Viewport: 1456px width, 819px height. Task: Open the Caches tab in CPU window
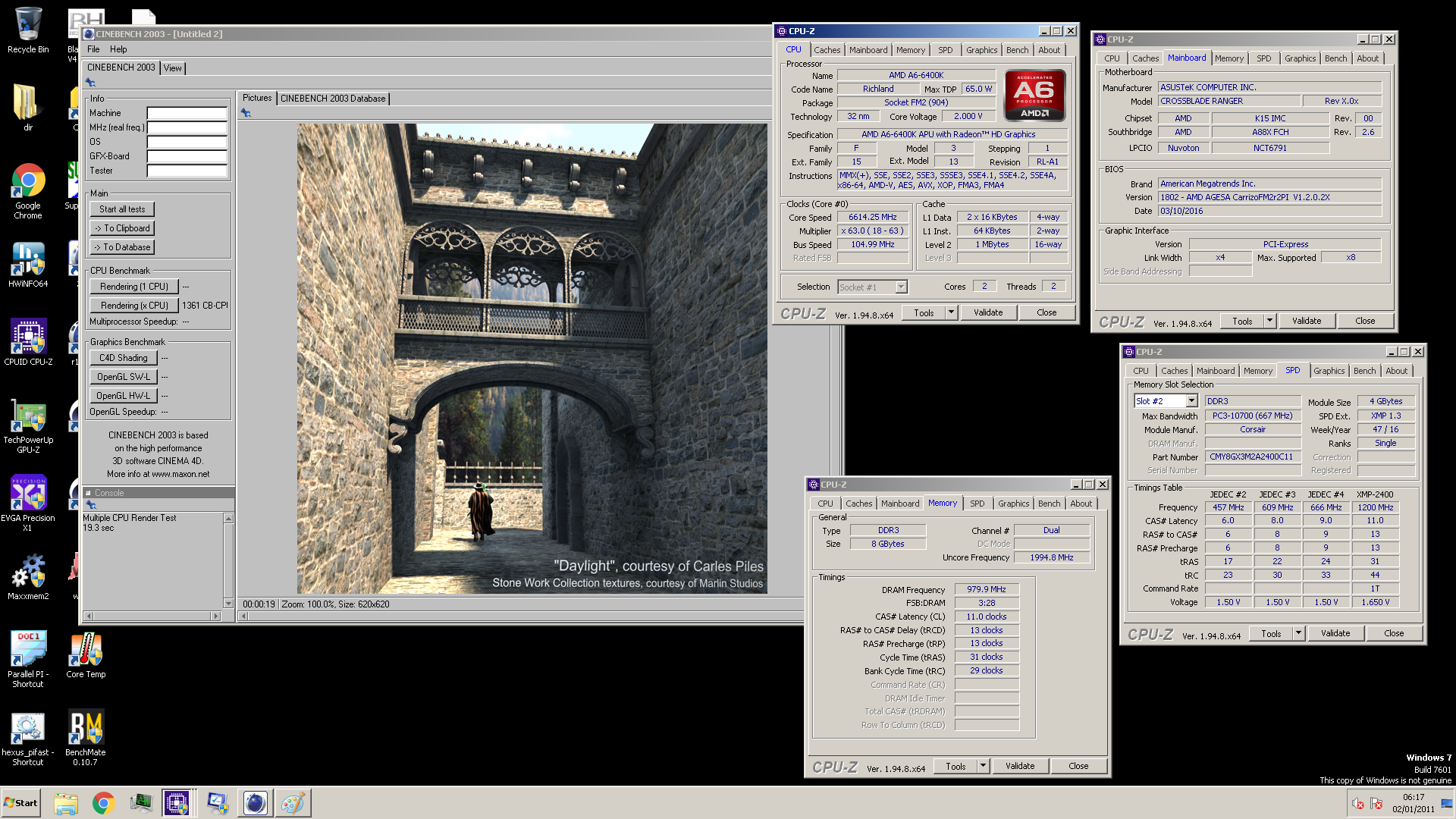pos(827,50)
